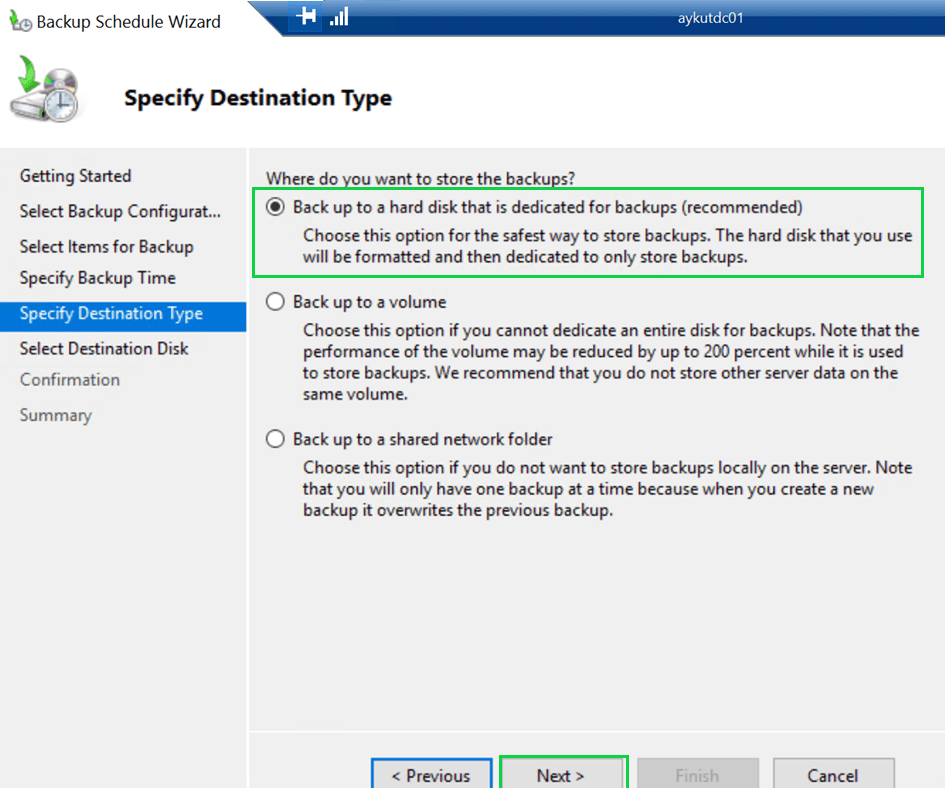Click the signal strength bars icon
Image resolution: width=945 pixels, height=788 pixels.
click(x=339, y=16)
